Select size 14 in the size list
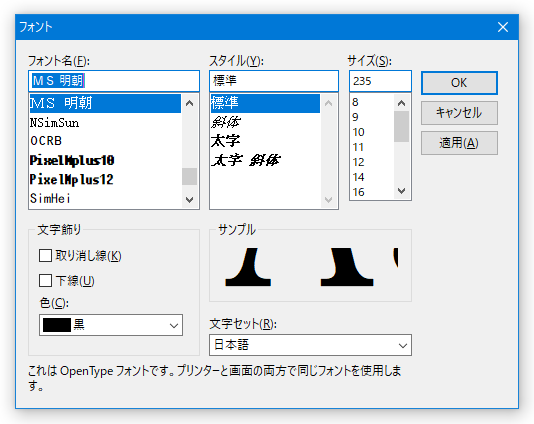 pyautogui.click(x=372, y=177)
